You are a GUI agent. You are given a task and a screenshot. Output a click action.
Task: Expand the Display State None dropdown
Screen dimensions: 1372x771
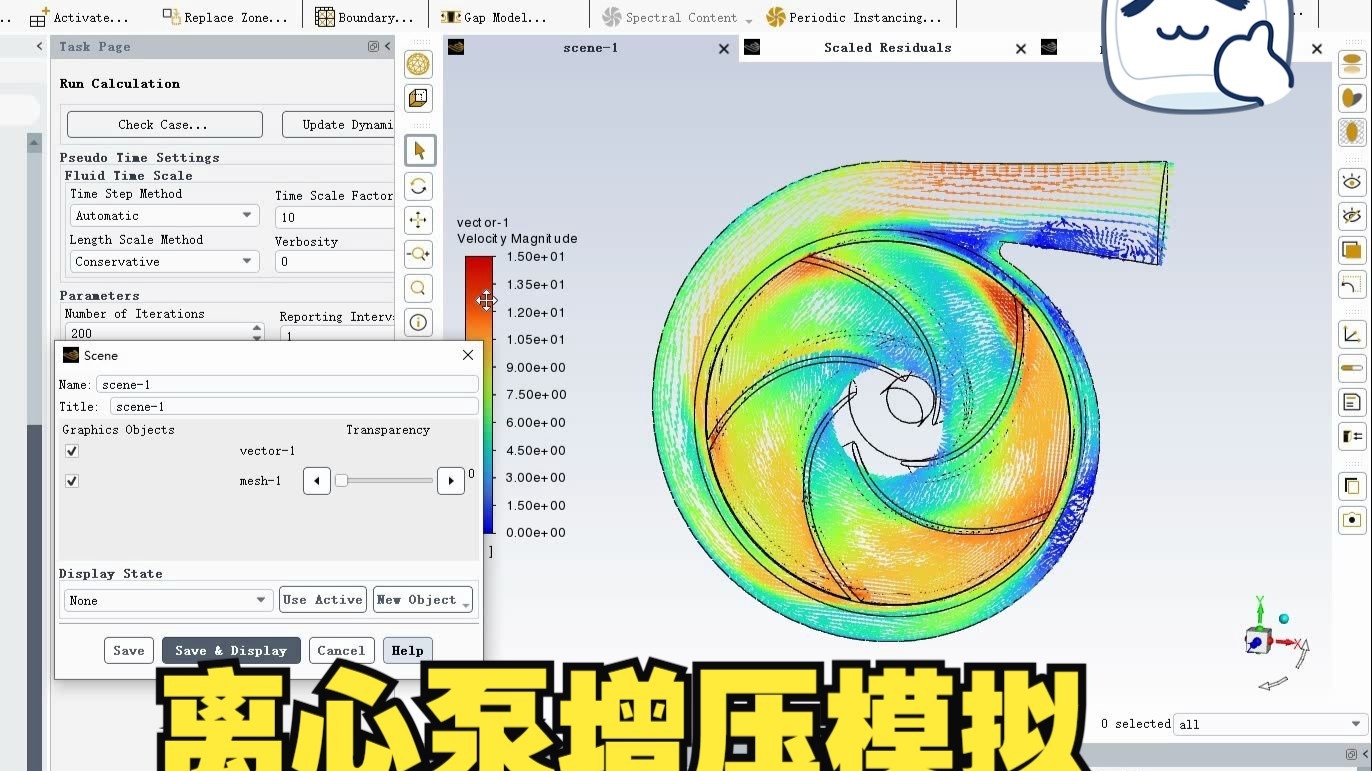263,600
